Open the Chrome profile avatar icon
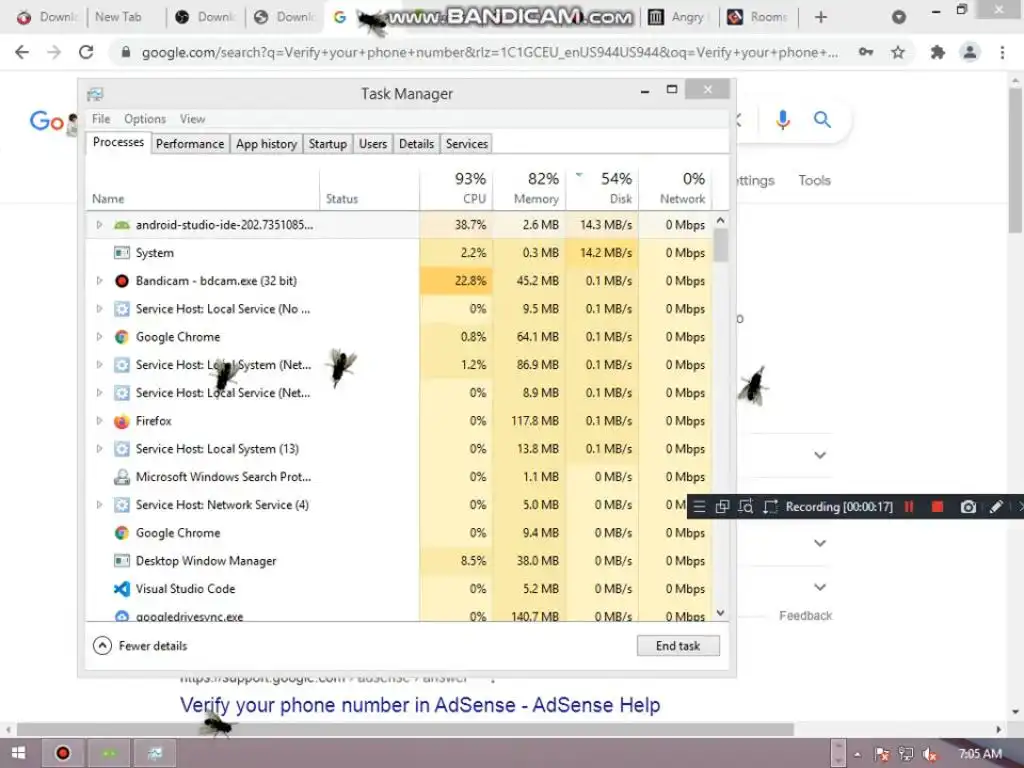Screen dimensions: 1024x768 pyautogui.click(x=970, y=52)
